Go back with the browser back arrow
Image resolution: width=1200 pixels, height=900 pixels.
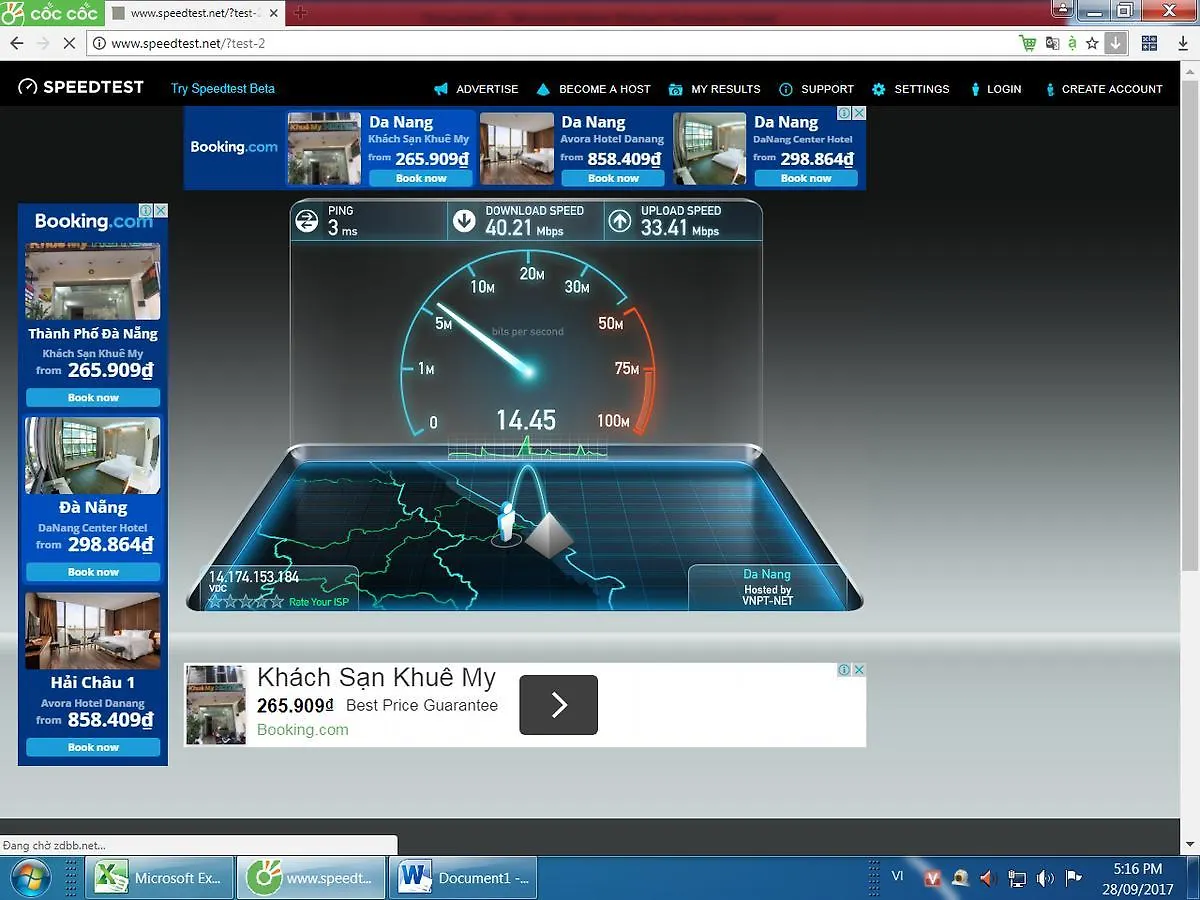click(16, 43)
